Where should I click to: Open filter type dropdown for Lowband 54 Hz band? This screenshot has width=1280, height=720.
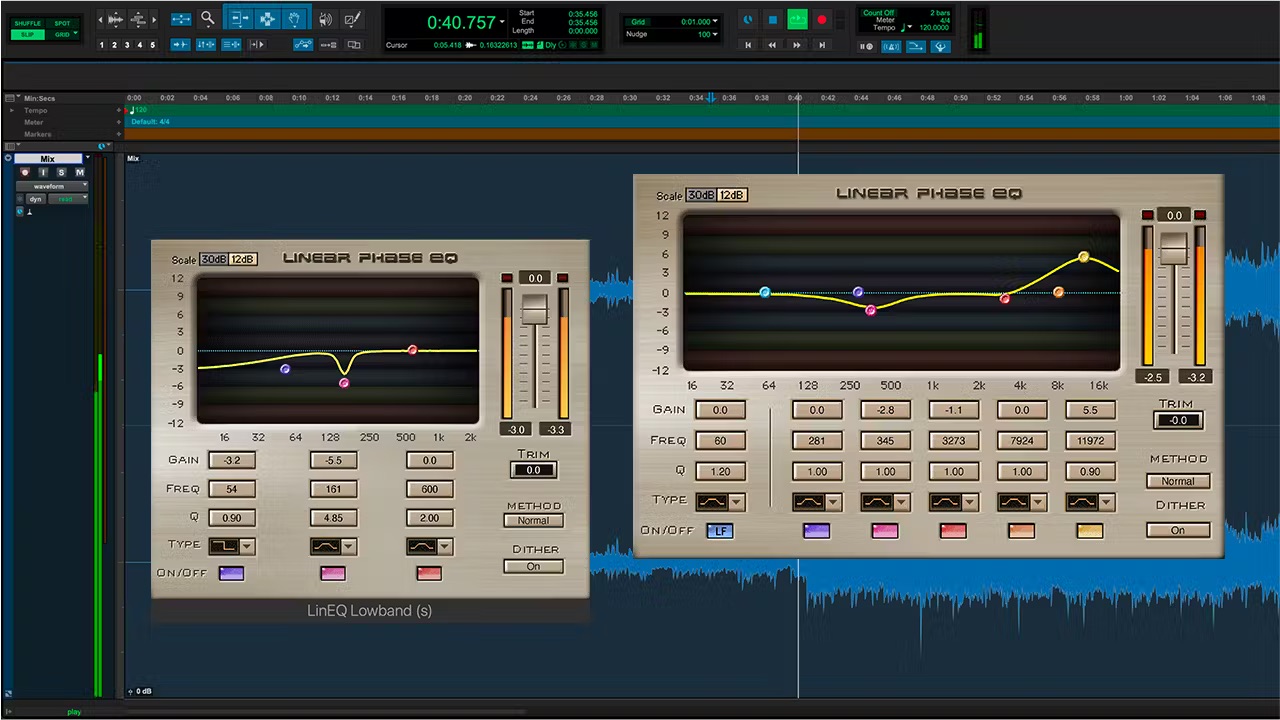pyautogui.click(x=246, y=546)
